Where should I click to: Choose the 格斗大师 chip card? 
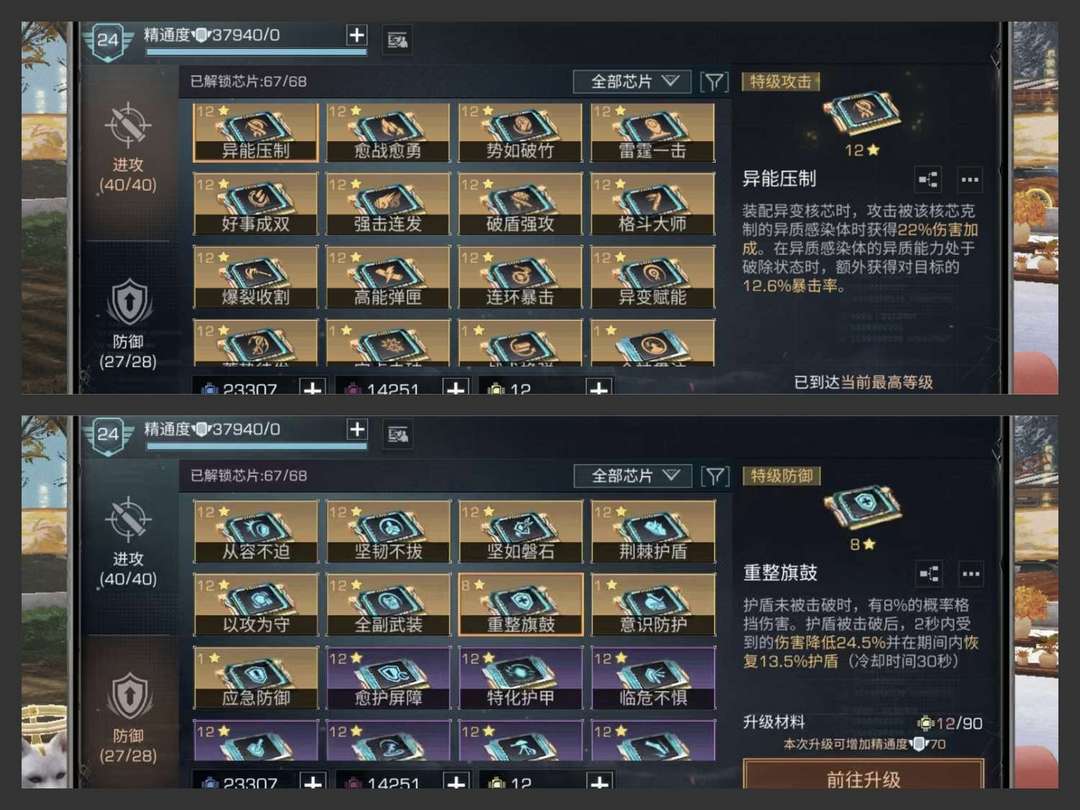click(x=652, y=205)
